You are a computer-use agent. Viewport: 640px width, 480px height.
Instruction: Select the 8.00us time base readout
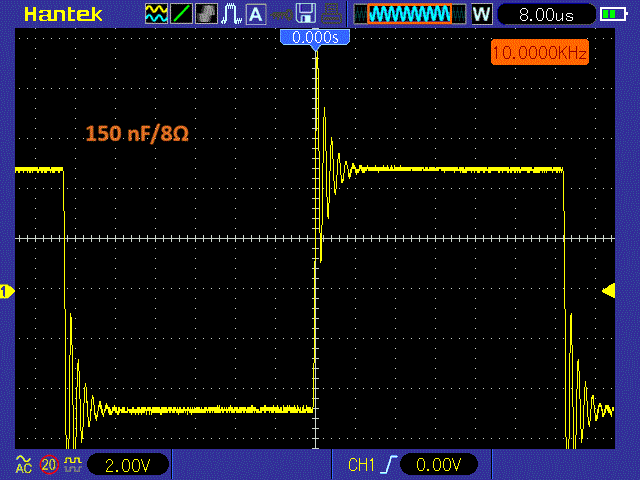[x=546, y=15]
